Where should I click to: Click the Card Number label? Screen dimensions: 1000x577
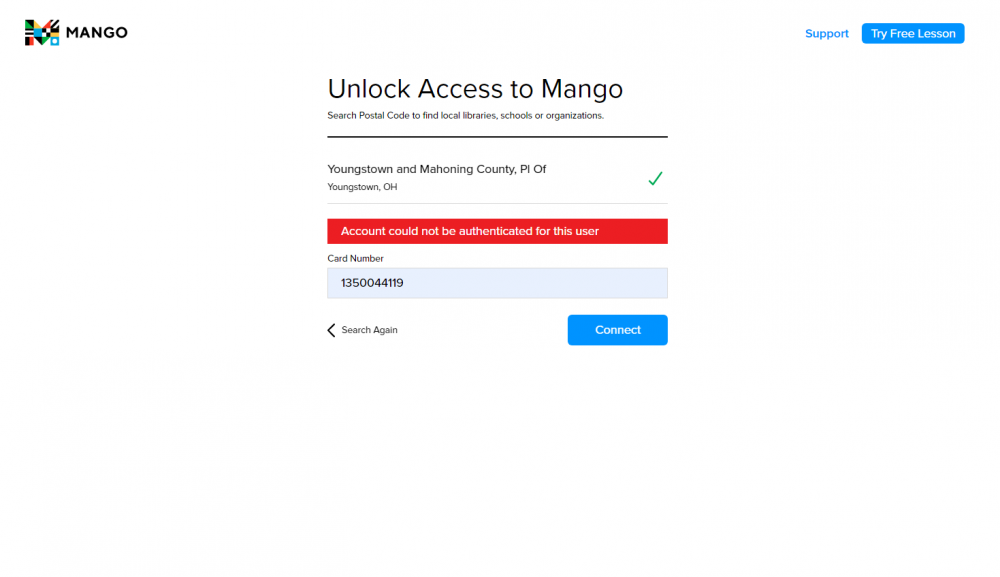pyautogui.click(x=355, y=258)
